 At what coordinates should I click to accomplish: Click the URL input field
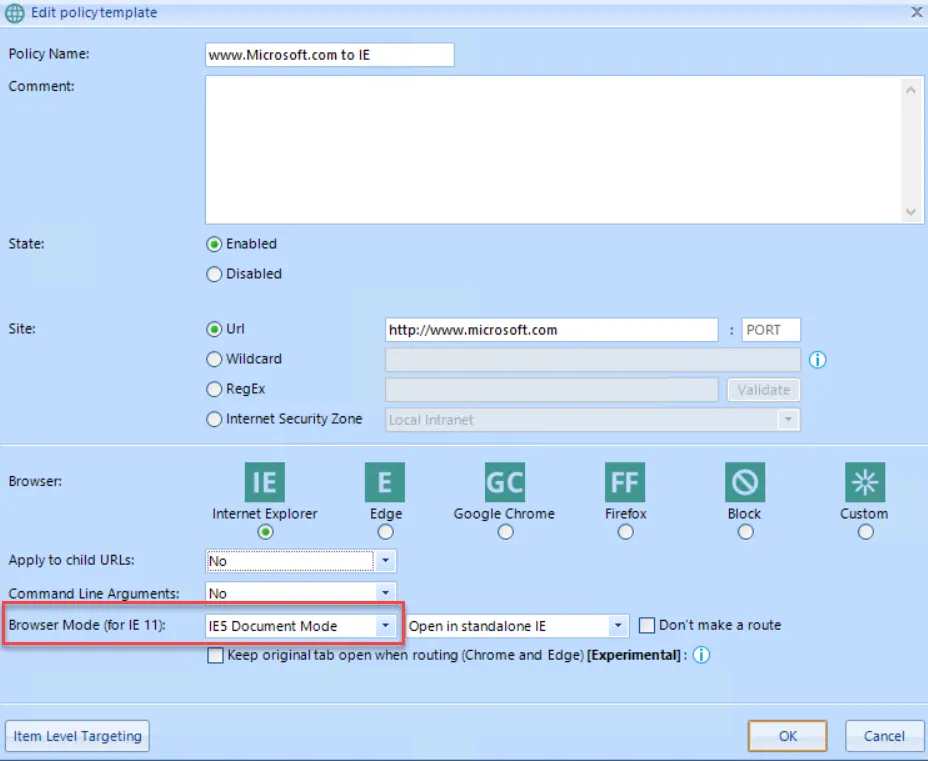tap(552, 330)
